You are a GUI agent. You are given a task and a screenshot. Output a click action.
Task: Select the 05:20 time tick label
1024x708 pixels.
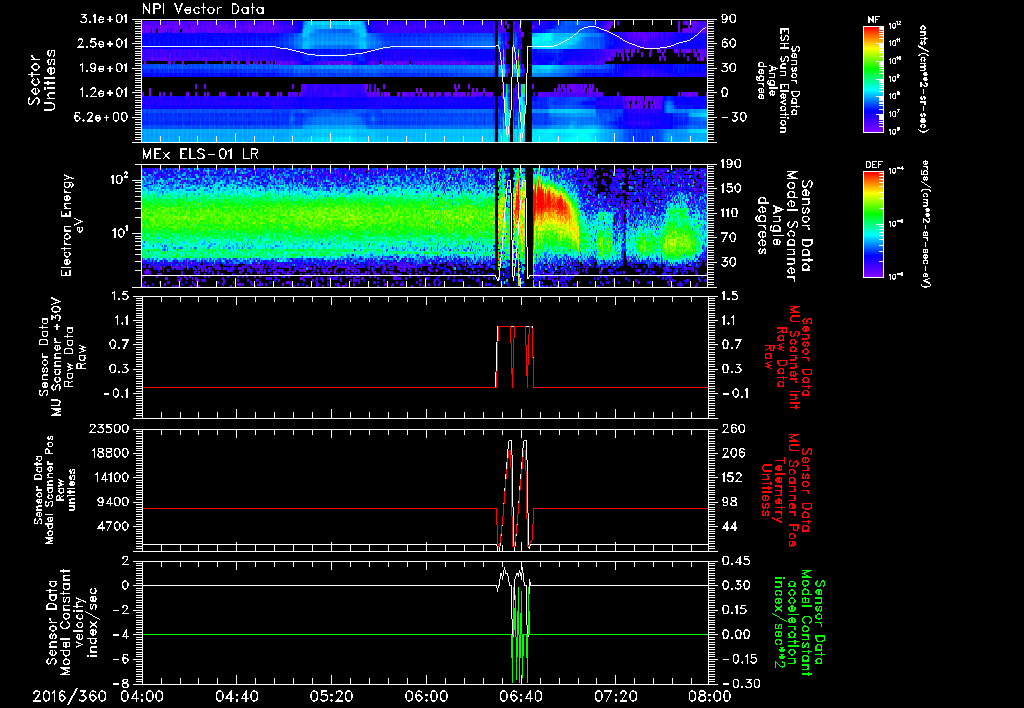click(x=331, y=696)
